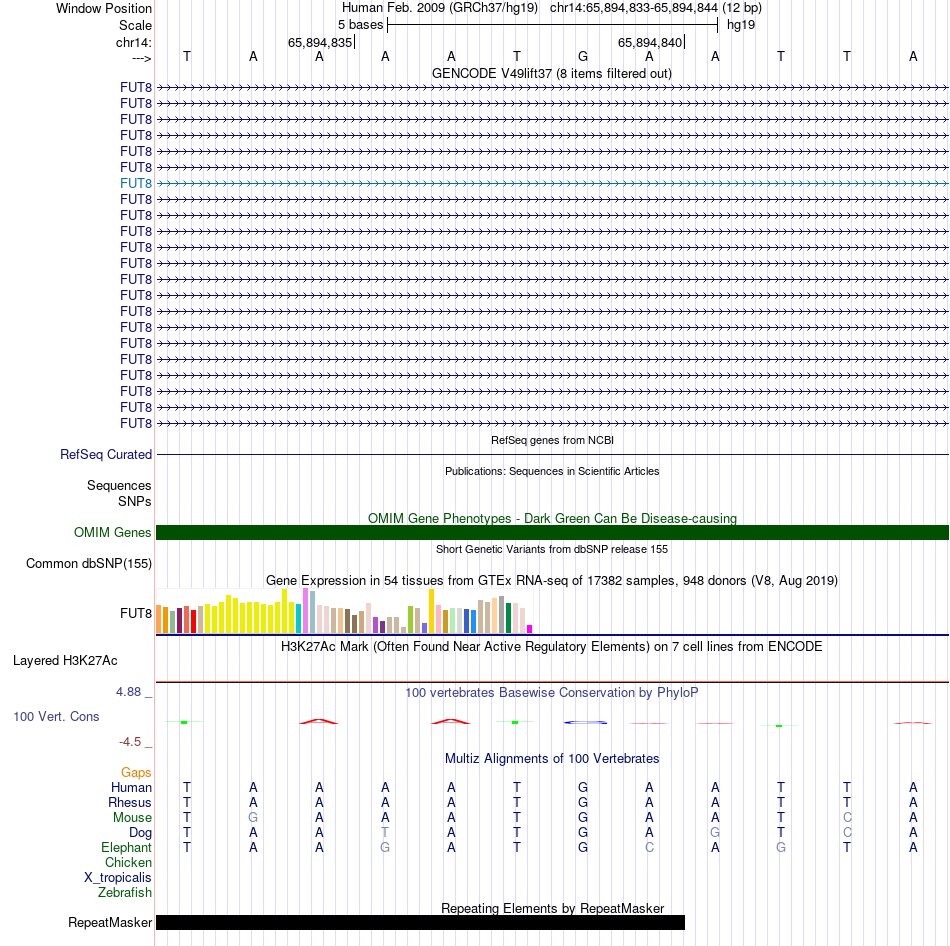
Task: Open Publications: Sequences in Scientific Articles title
Action: 552,471
